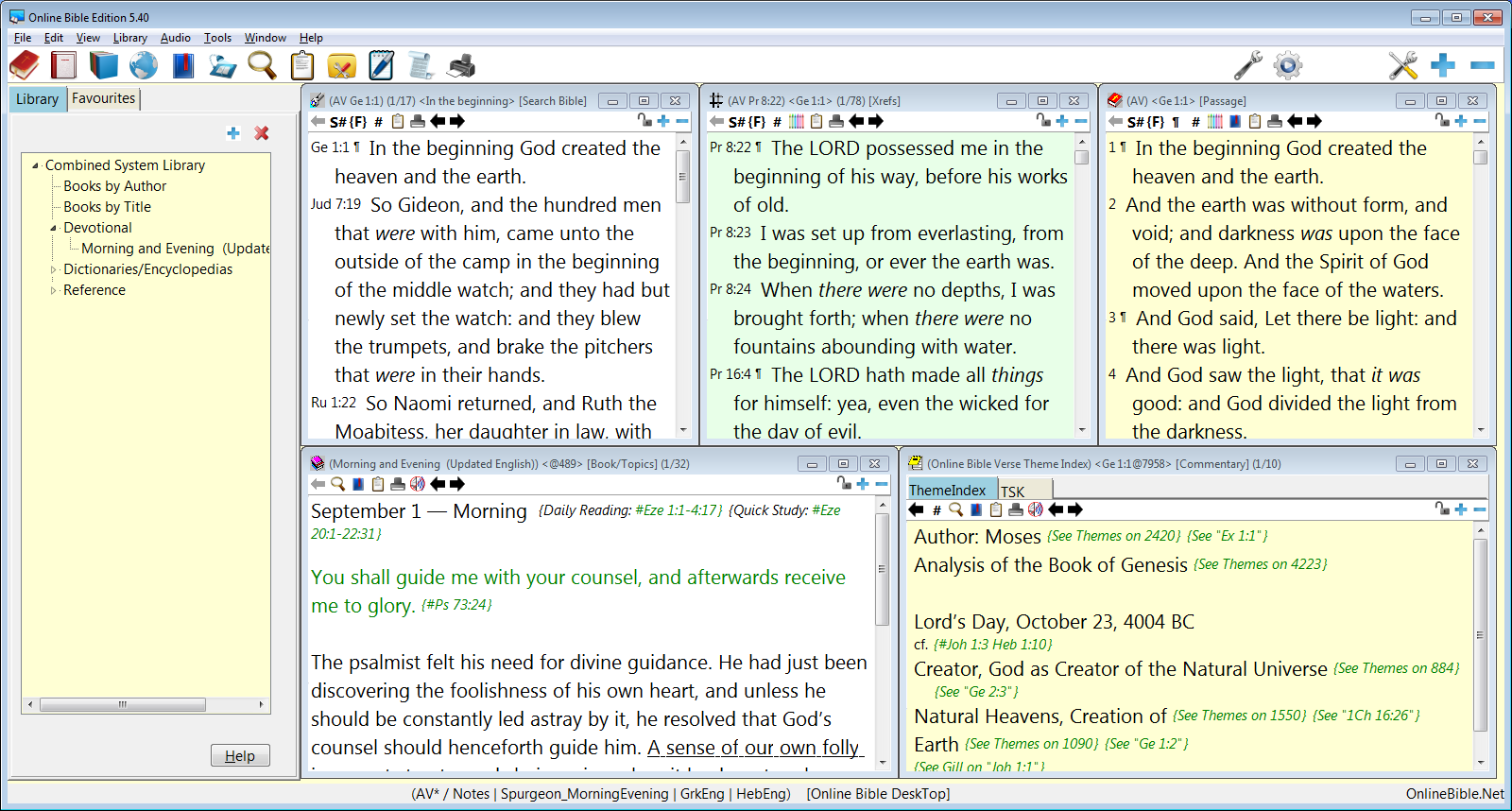Toggle {F} footnotes in Search Bible window
The width and height of the screenshot is (1512, 811).
[358, 122]
